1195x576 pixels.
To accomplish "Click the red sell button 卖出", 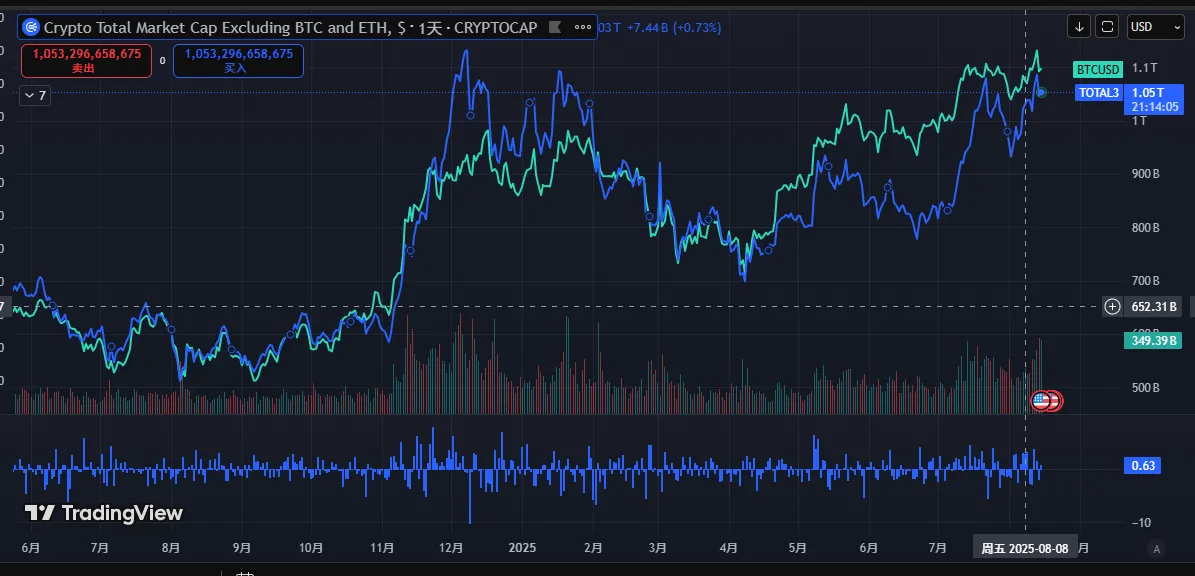I will coord(86,61).
